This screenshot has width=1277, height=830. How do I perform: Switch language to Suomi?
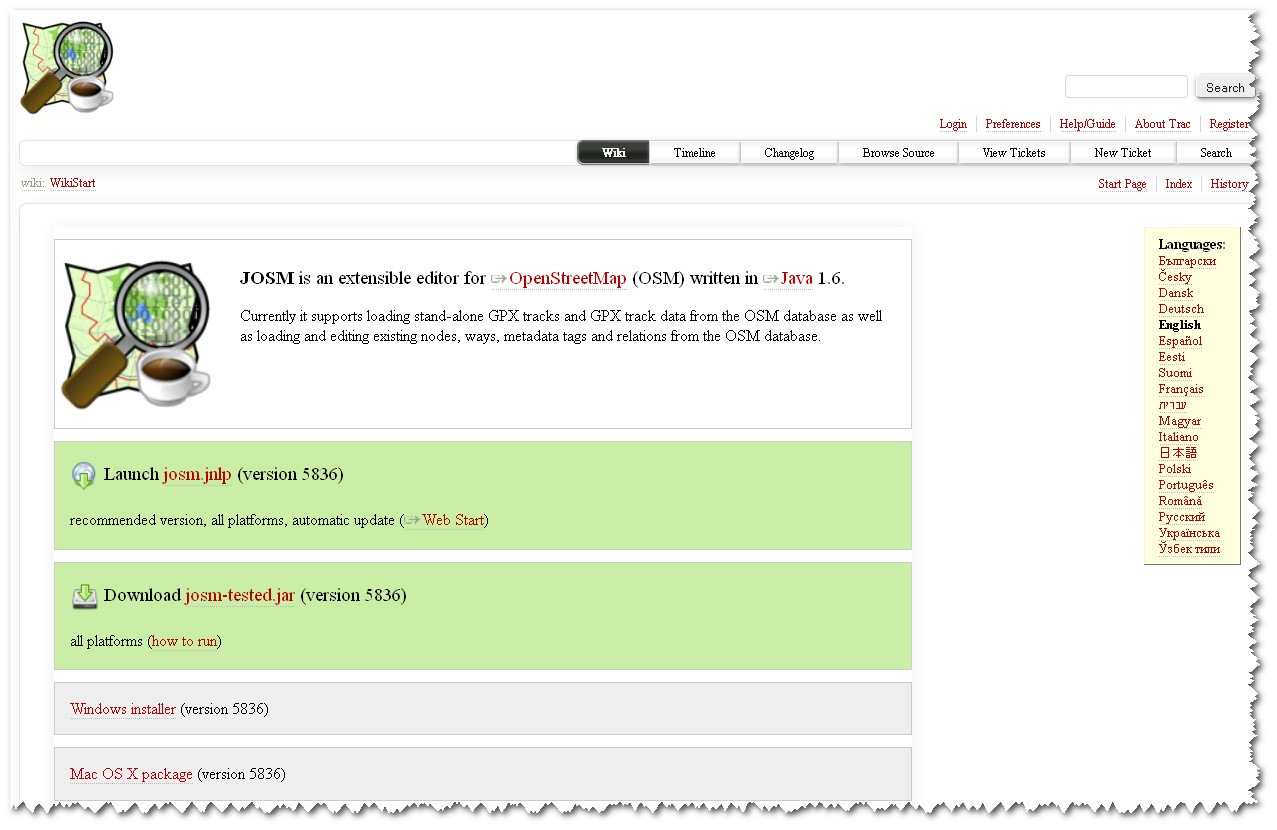click(1175, 373)
